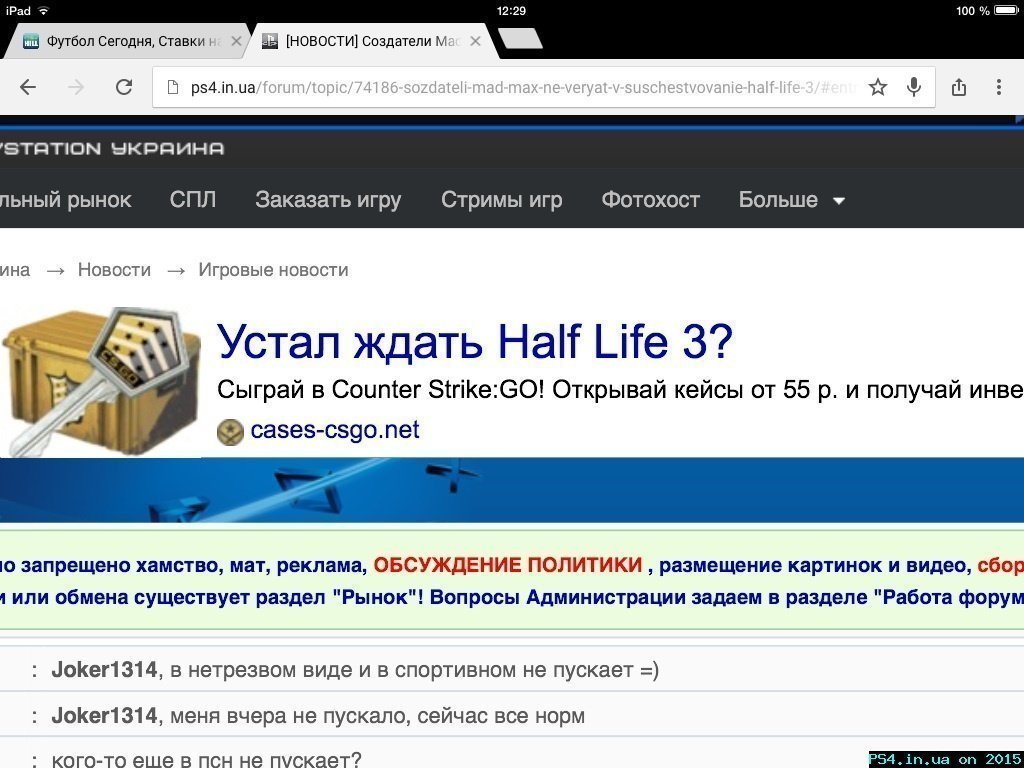
Task: Click Joker1314 in the 'меня вчера не пускало' message
Action: pos(104,716)
